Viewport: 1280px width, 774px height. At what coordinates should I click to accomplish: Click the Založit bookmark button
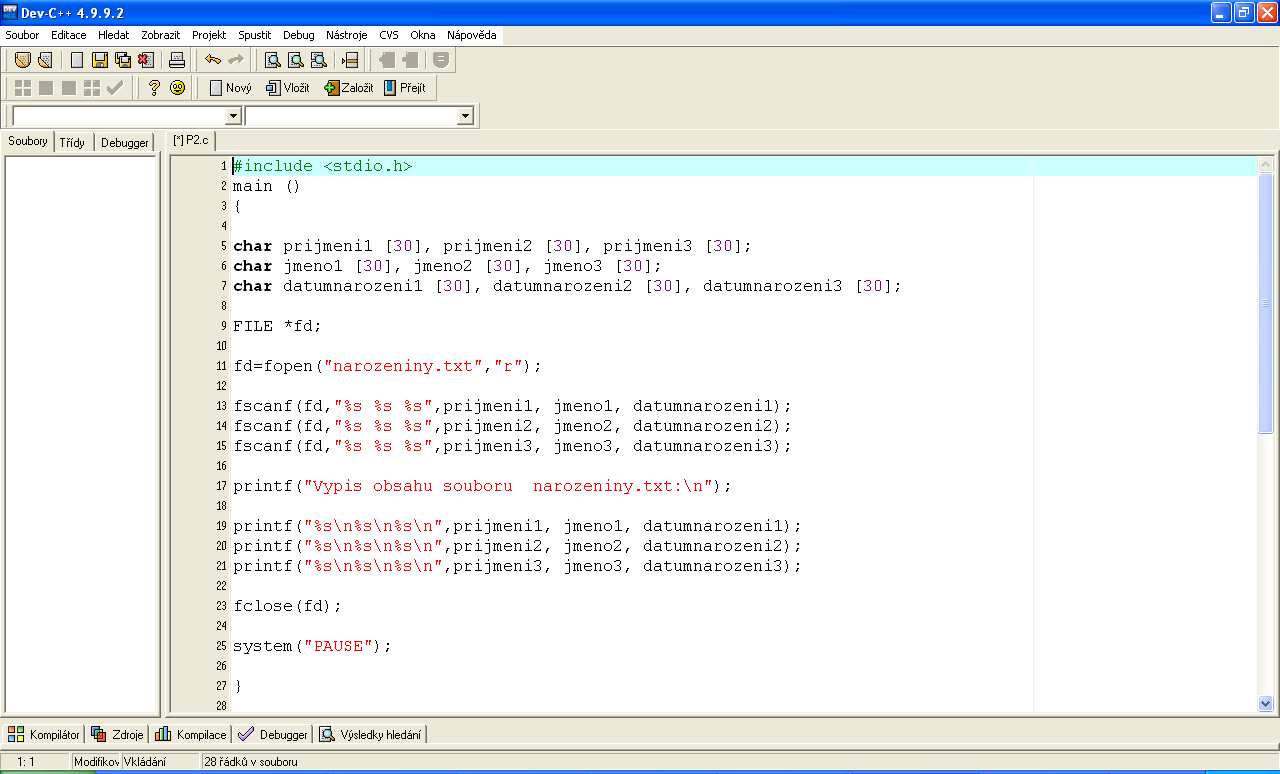coord(348,88)
